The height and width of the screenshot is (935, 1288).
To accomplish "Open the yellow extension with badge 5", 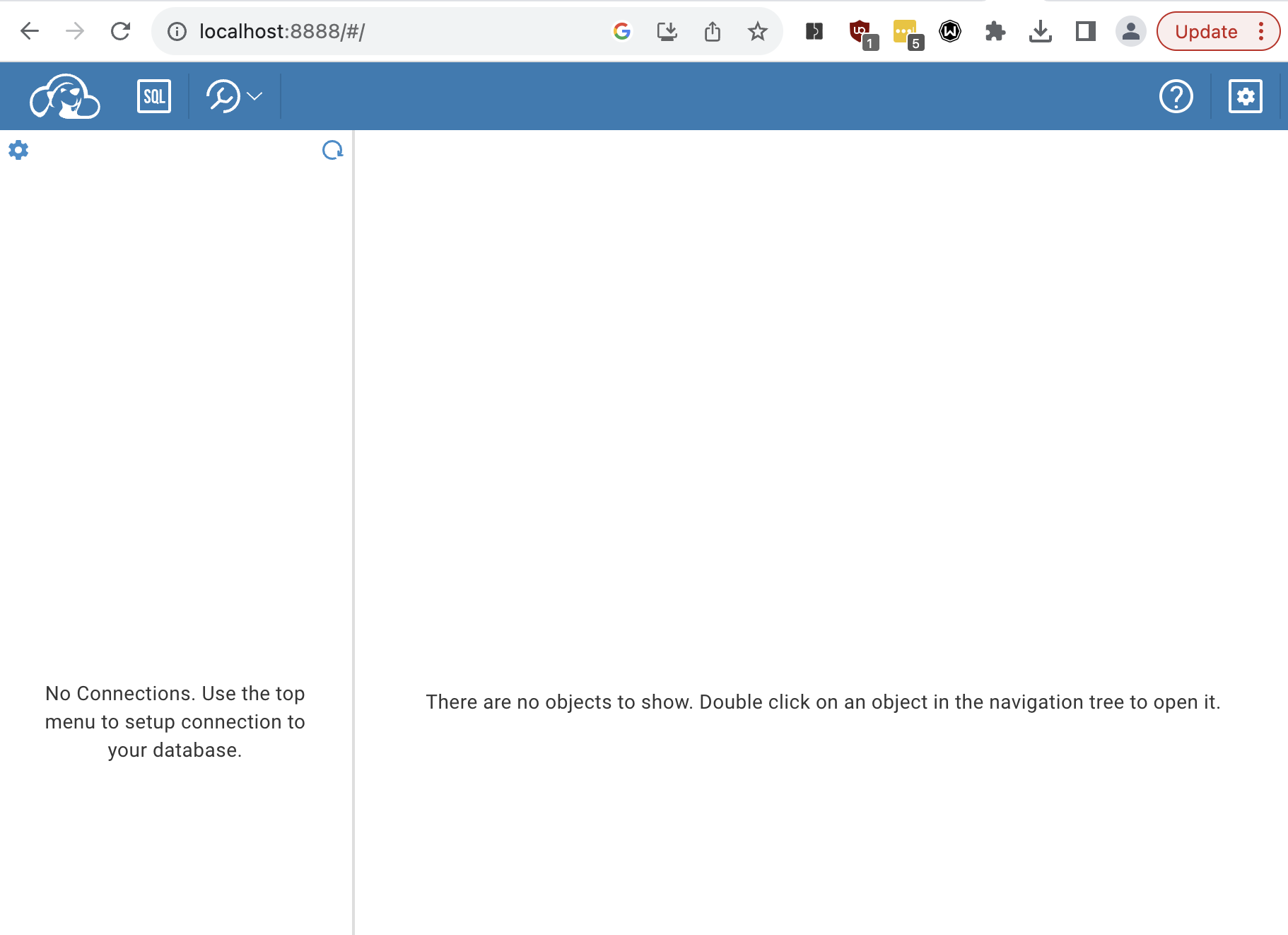I will click(x=905, y=30).
